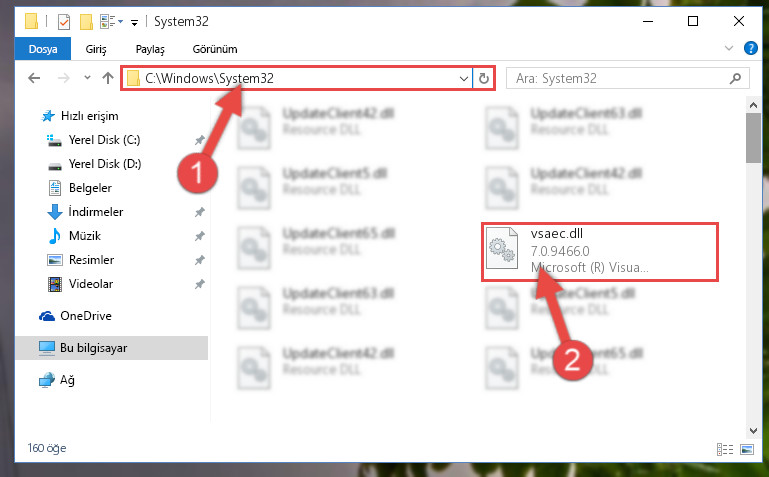Unpin İndirmeler from quick access
Image resolution: width=769 pixels, height=477 pixels.
[x=199, y=212]
